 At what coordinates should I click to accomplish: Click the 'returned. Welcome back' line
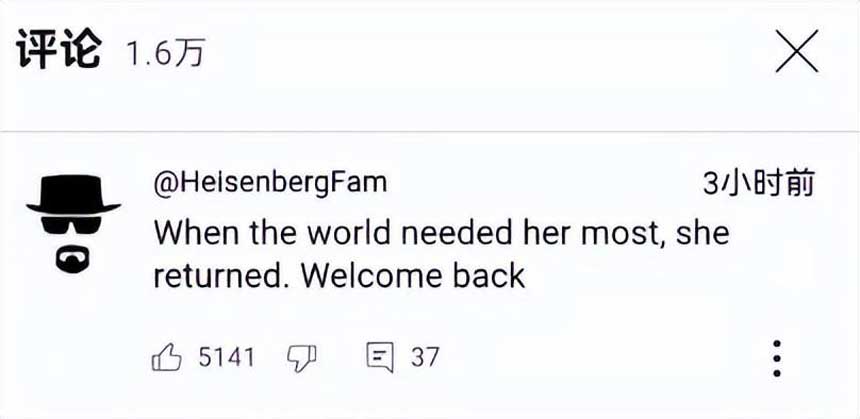pos(339,276)
